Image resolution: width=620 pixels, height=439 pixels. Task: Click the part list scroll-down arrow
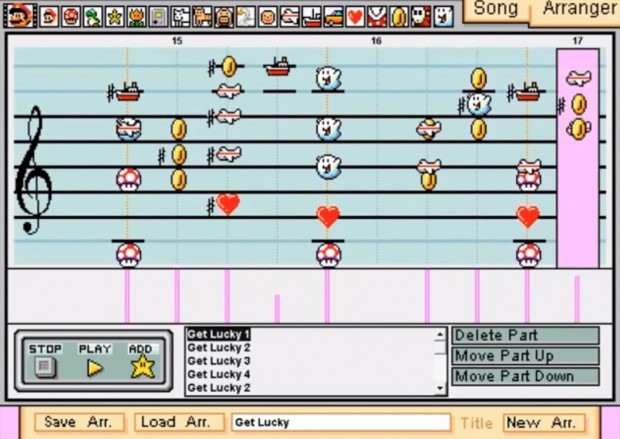440,388
